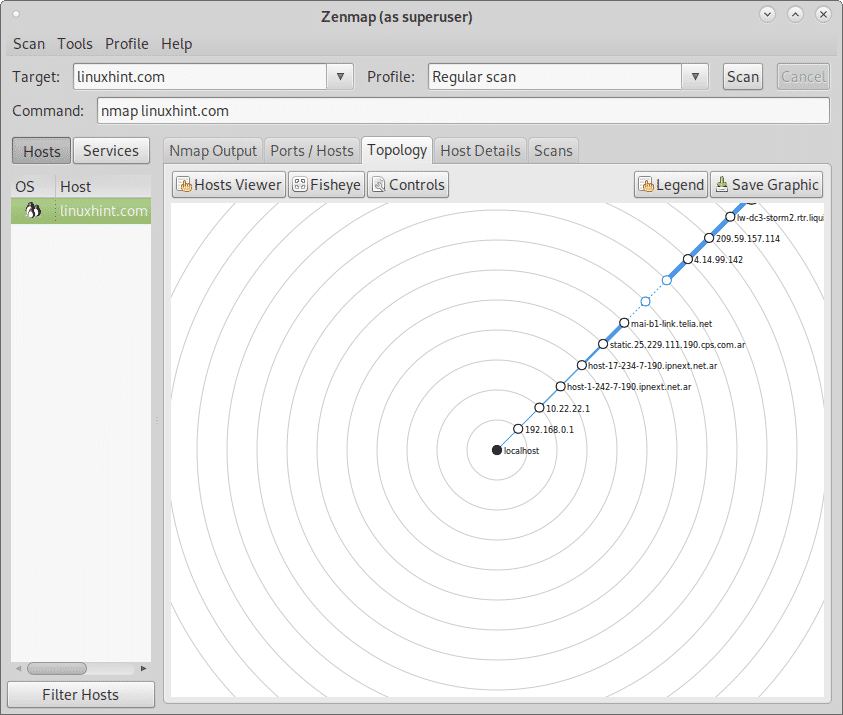Click the host list horizontal scrollbar
Screen dimensions: 843x715
click(x=56, y=668)
